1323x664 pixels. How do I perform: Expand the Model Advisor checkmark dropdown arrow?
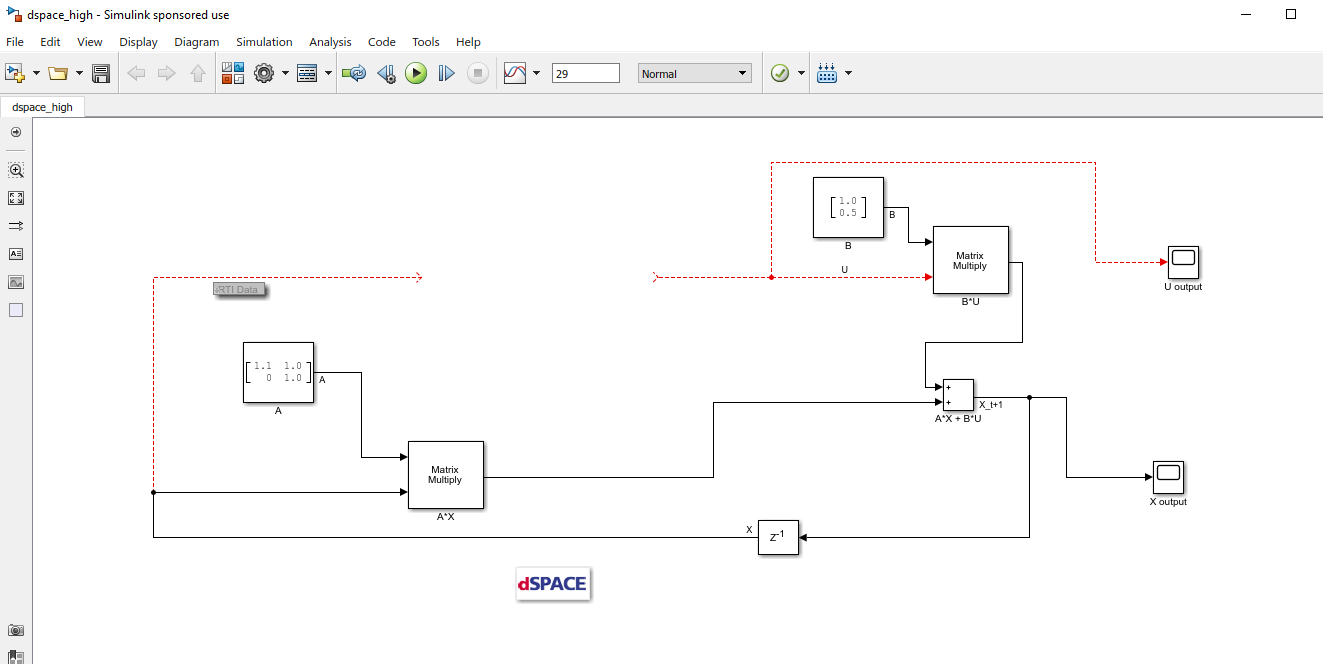click(801, 73)
